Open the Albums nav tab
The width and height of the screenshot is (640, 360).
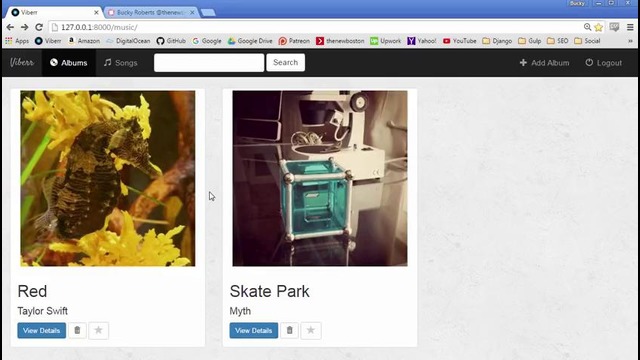(x=69, y=63)
